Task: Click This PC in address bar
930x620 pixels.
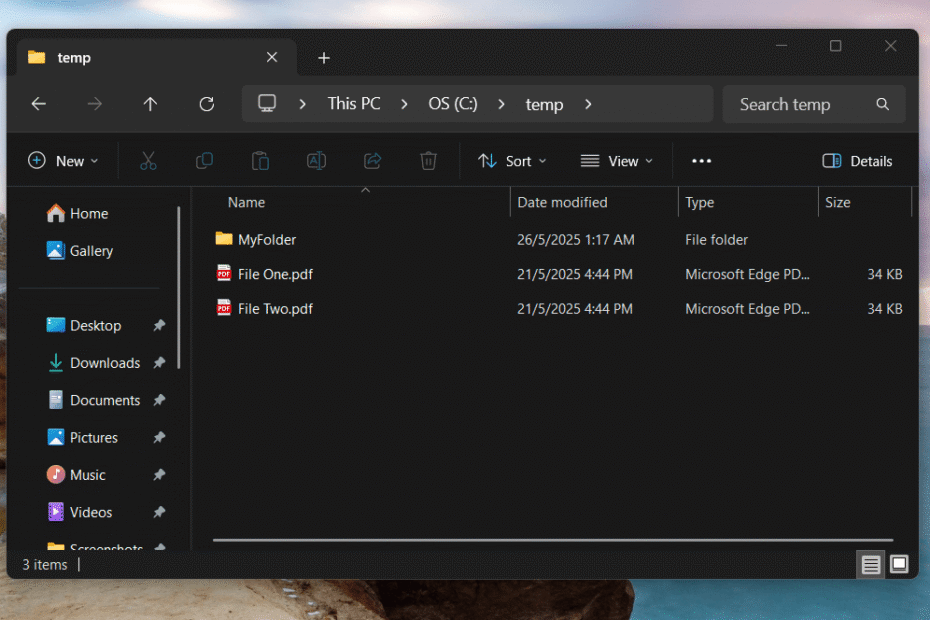Action: coord(354,104)
